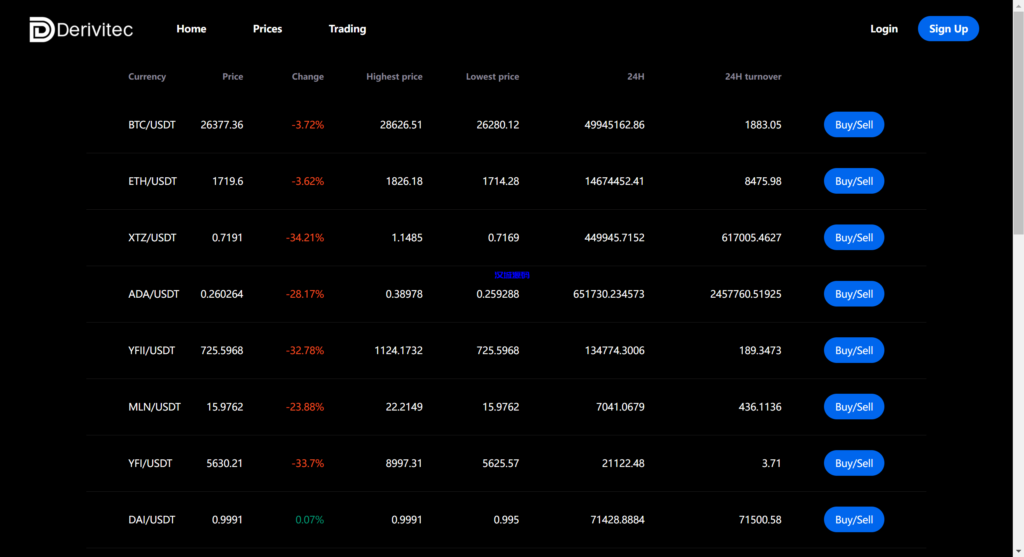Click the Login link
The image size is (1024, 557).
[x=883, y=29]
